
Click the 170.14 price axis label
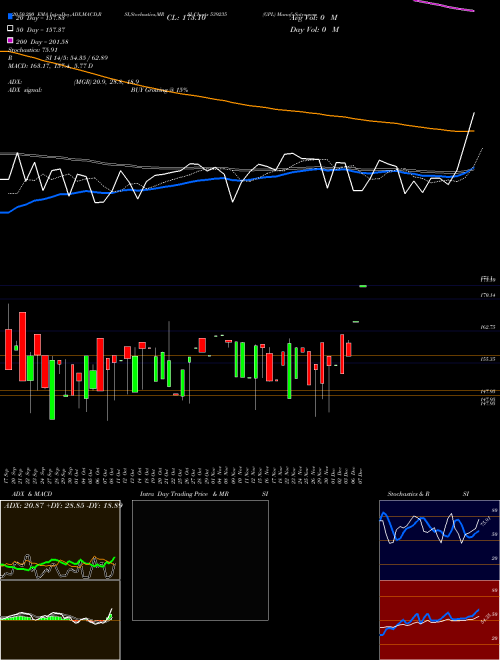pos(489,296)
